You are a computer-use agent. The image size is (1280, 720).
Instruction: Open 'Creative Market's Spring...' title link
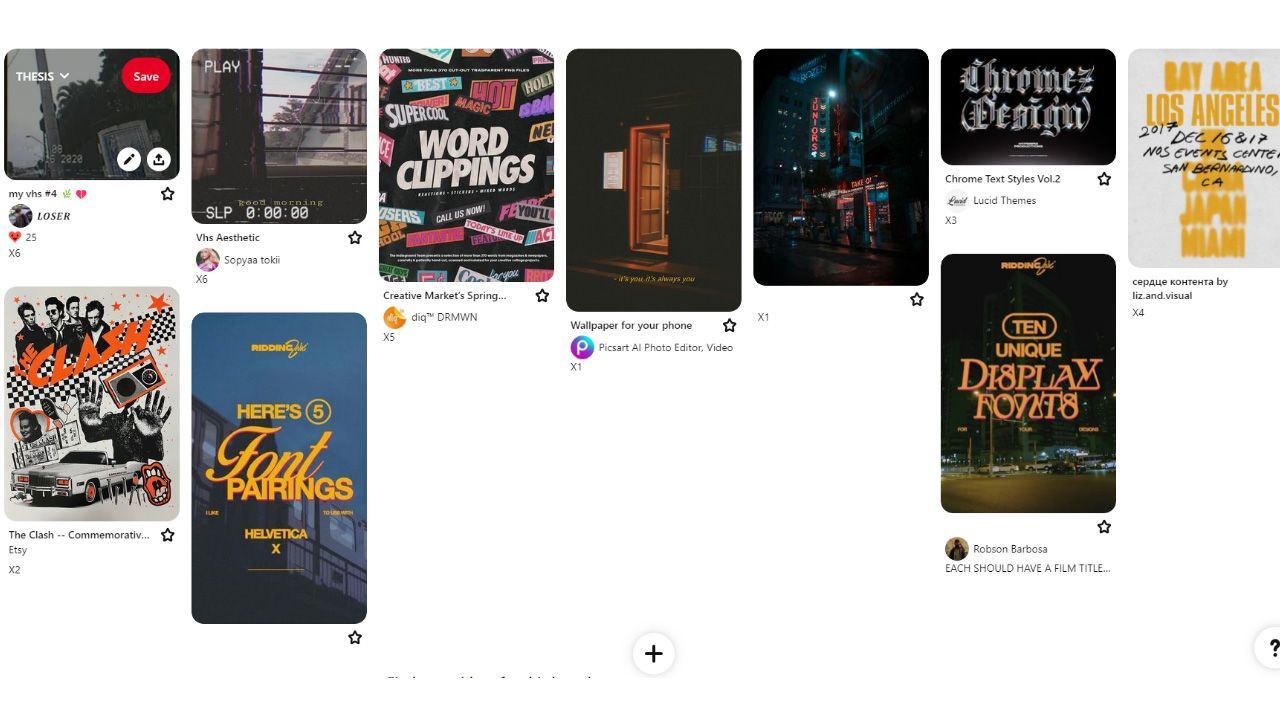coord(445,296)
